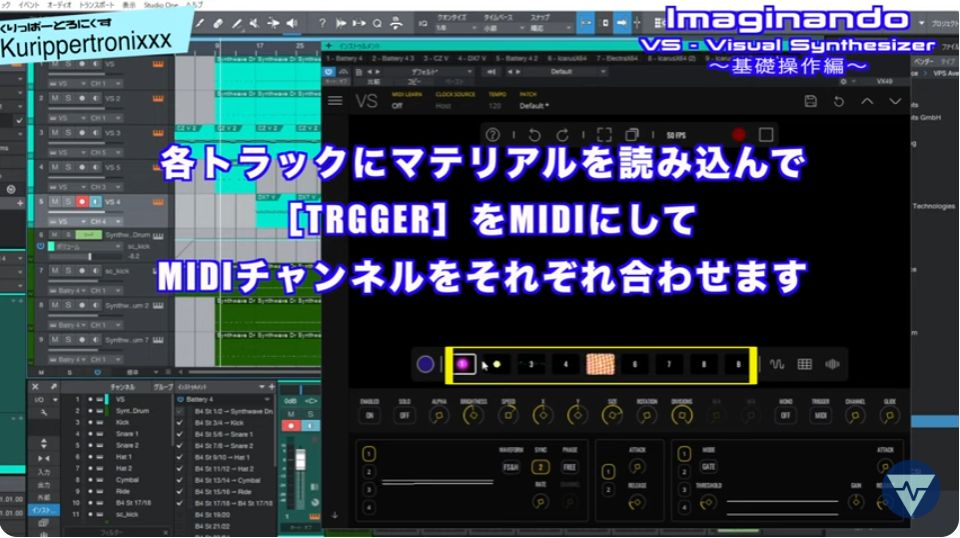Click the SIZE knob
The image size is (960, 538).
point(612,416)
